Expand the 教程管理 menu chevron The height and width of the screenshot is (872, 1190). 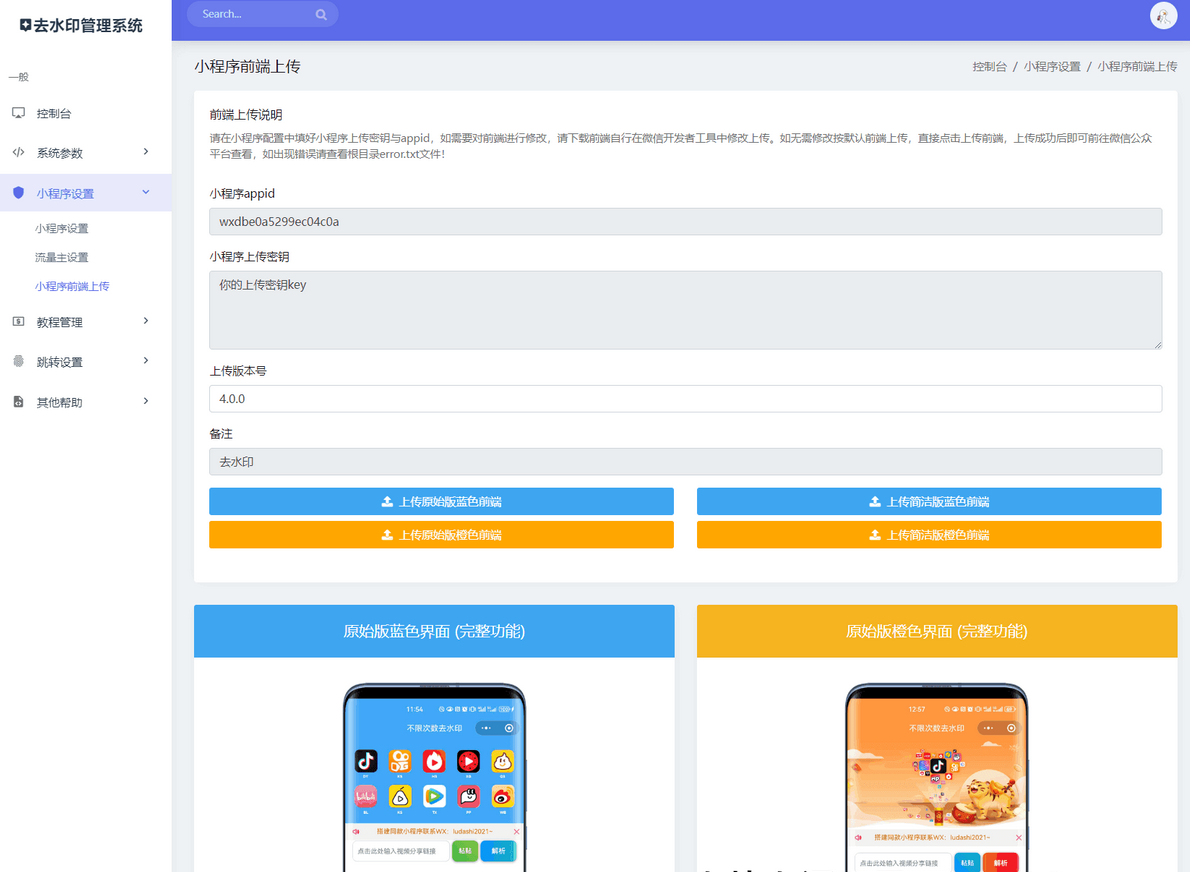(x=146, y=321)
